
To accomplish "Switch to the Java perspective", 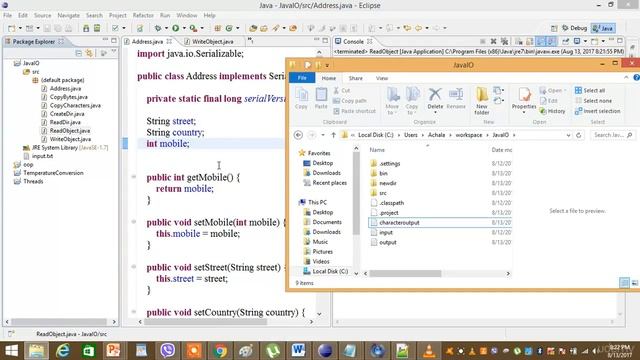I will click(603, 28).
